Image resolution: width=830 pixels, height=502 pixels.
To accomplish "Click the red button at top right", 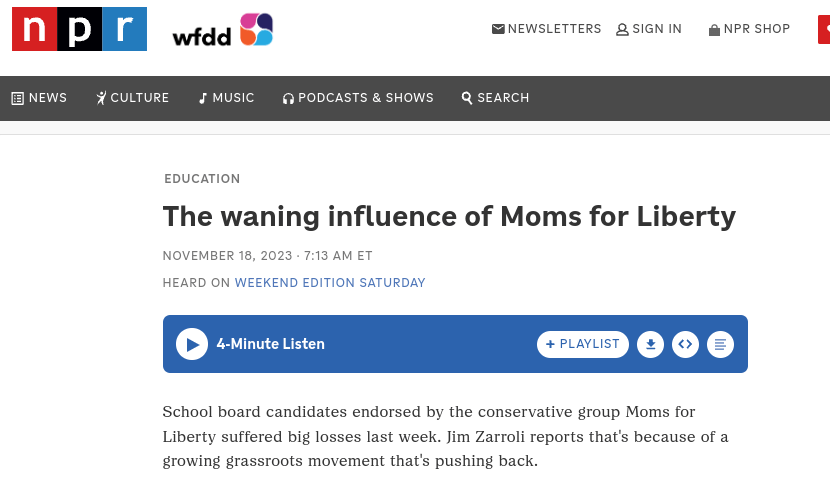I will click(x=824, y=29).
